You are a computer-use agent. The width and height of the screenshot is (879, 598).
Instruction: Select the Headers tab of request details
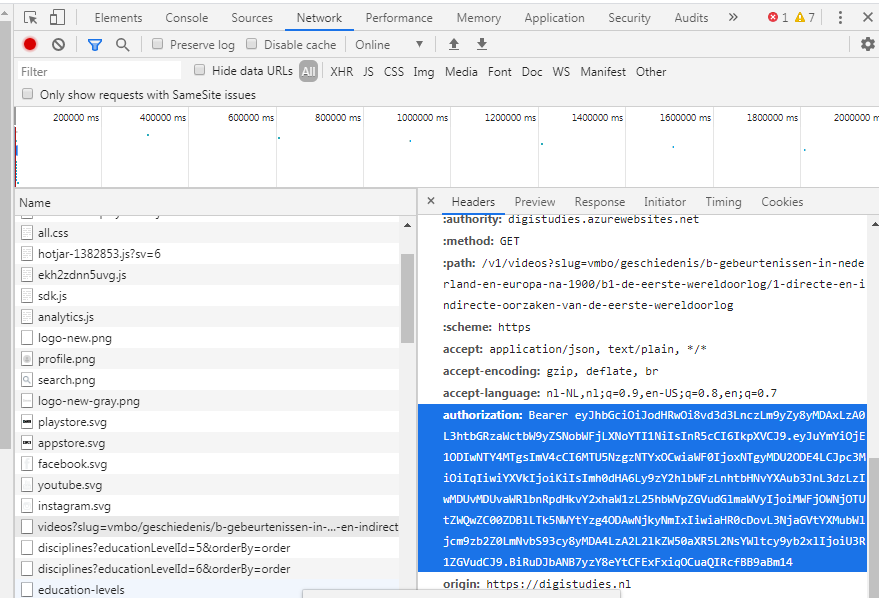pyautogui.click(x=473, y=202)
